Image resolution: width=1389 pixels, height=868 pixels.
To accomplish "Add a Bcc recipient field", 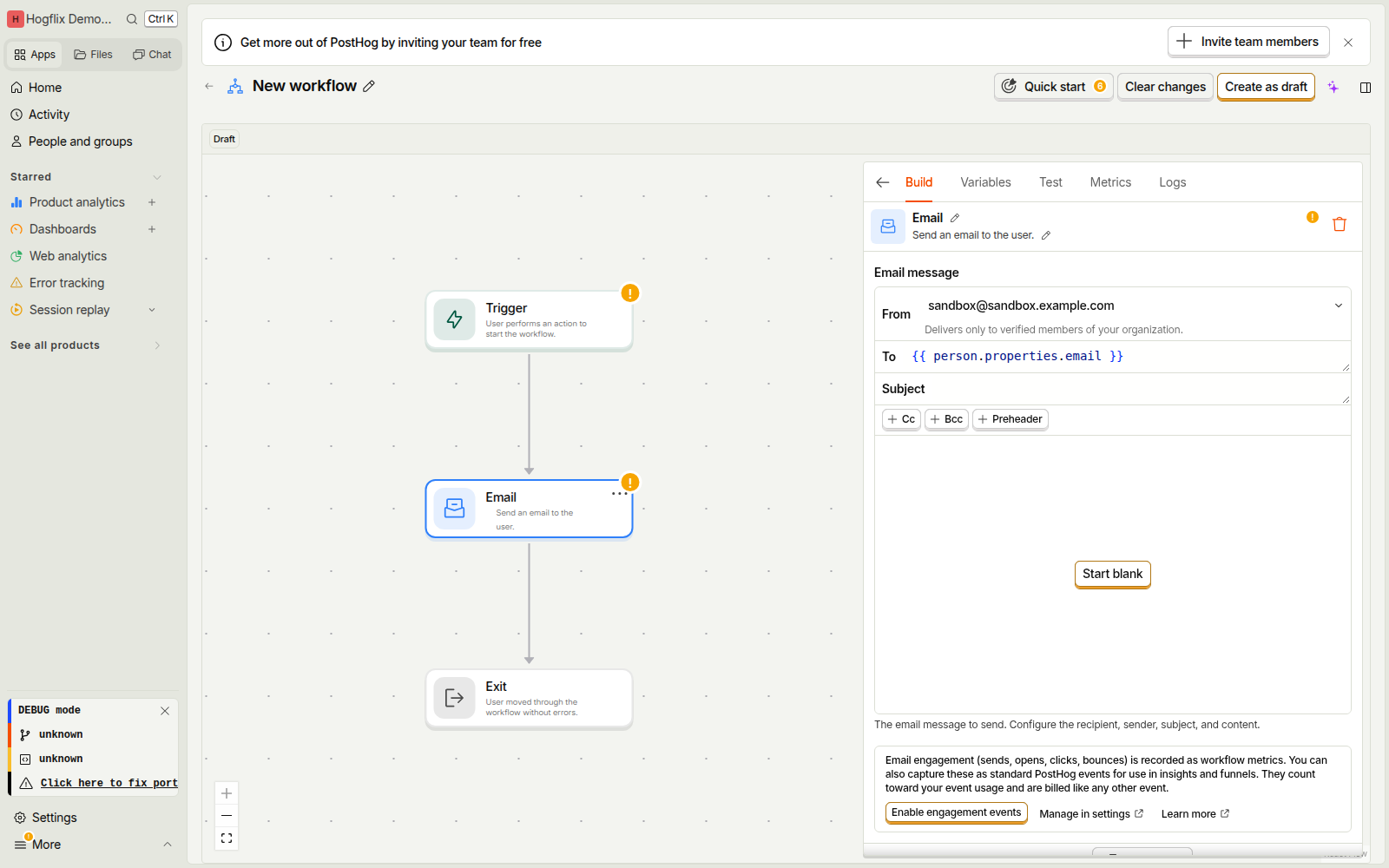I will [x=946, y=419].
